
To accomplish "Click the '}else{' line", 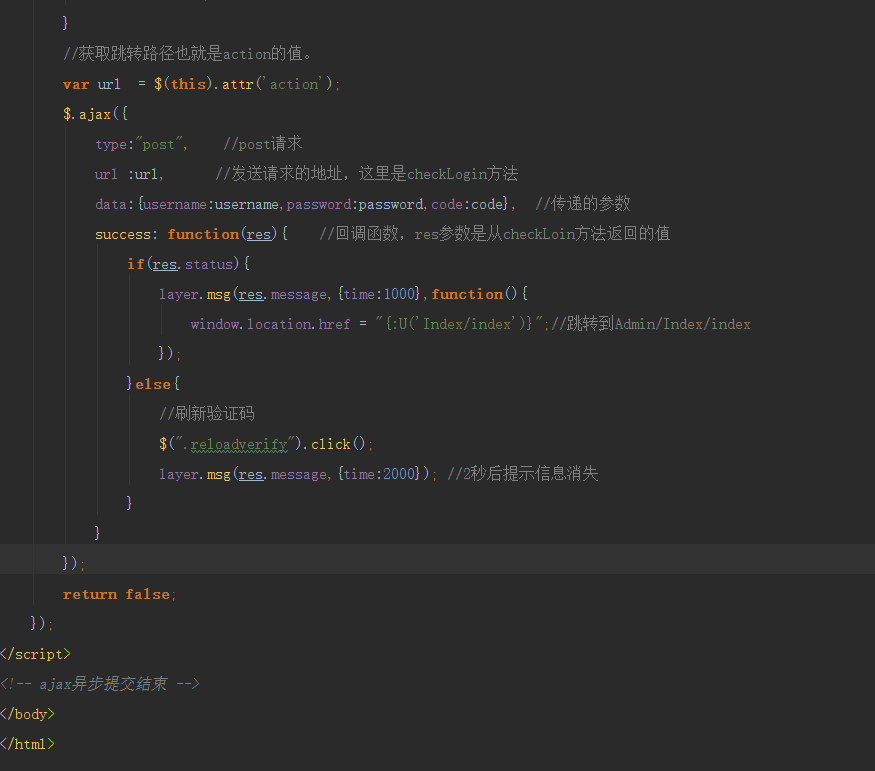I will coord(153,384).
